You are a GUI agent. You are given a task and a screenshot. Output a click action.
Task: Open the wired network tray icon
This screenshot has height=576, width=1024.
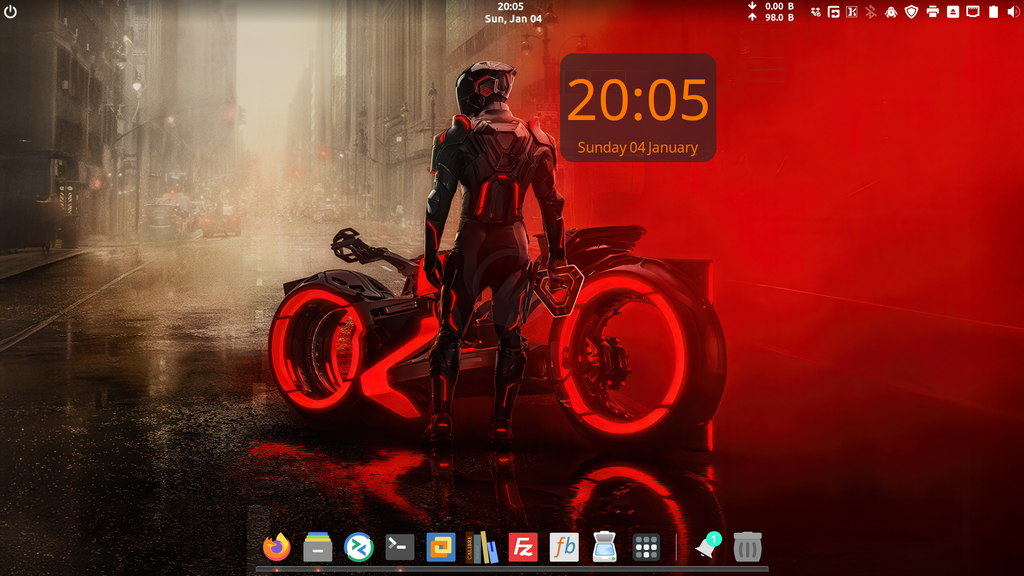click(x=973, y=12)
